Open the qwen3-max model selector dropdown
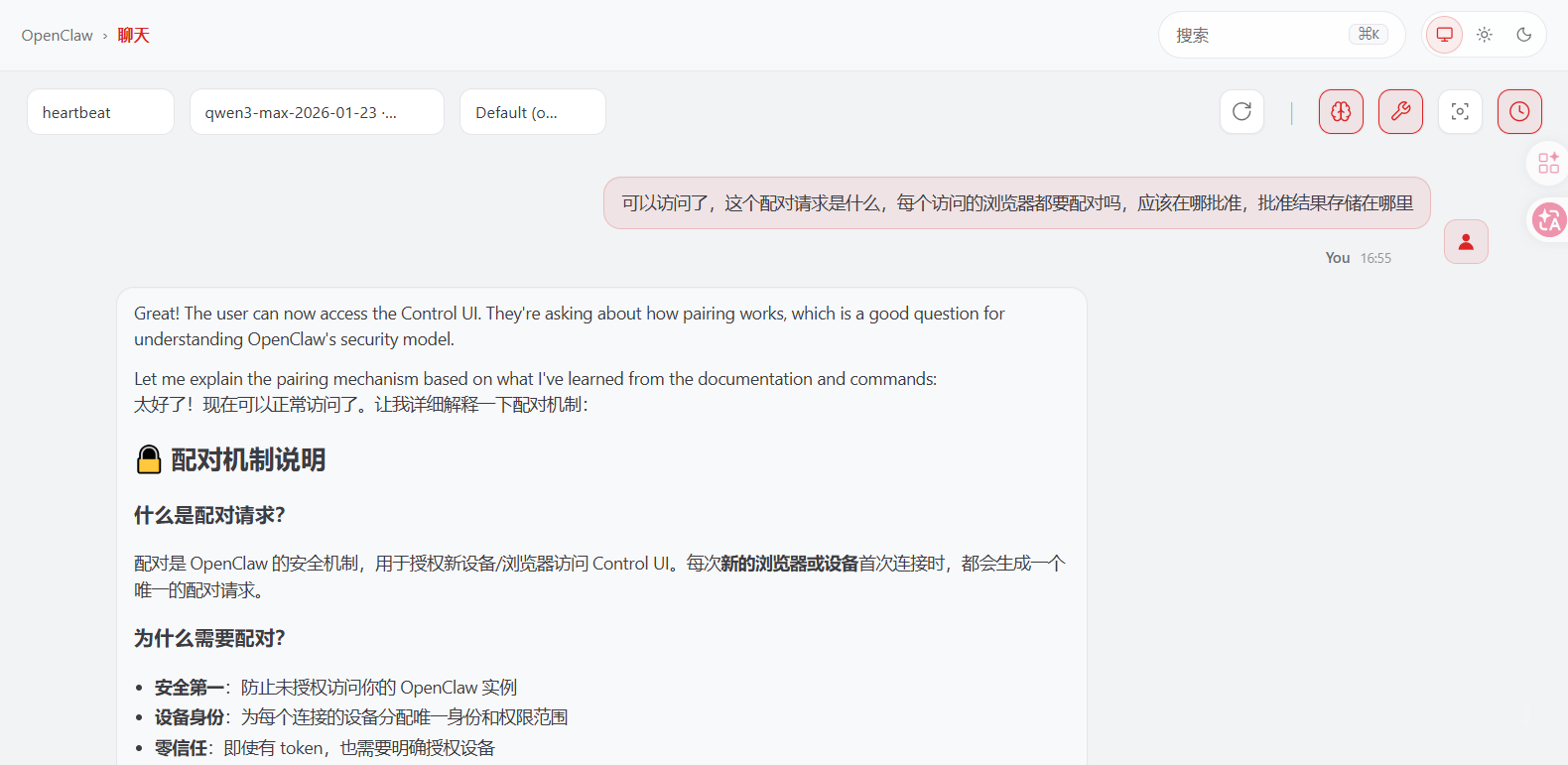The image size is (1568, 765). point(317,112)
